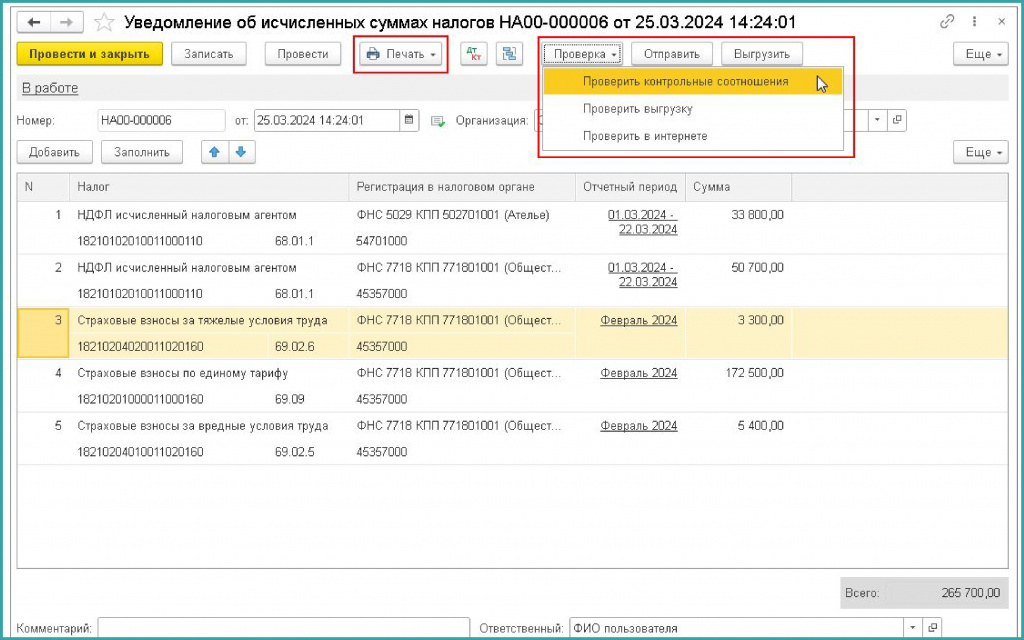The width and height of the screenshot is (1024, 640).
Task: Go back with the left arrow button
Action: [x=34, y=23]
